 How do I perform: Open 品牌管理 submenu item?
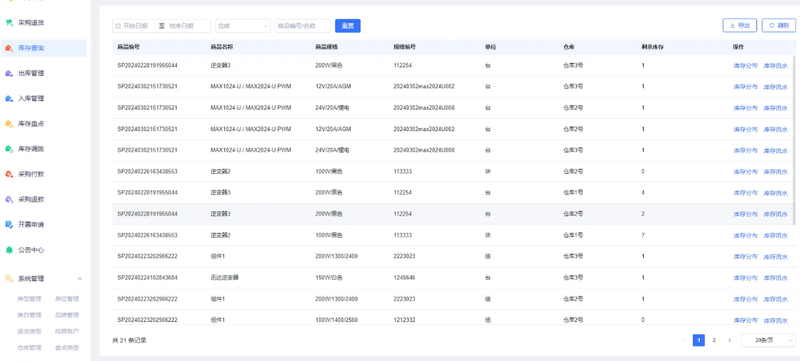click(x=67, y=315)
